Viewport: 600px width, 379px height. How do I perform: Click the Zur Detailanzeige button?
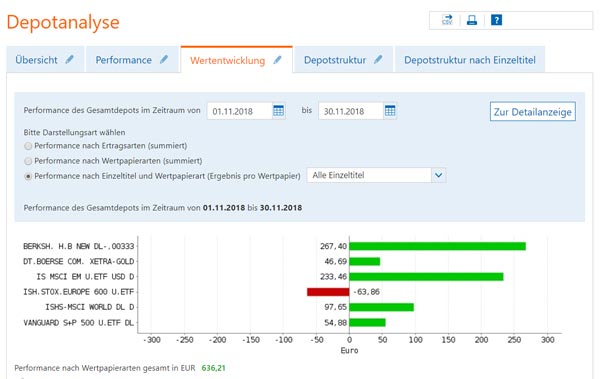[x=533, y=111]
